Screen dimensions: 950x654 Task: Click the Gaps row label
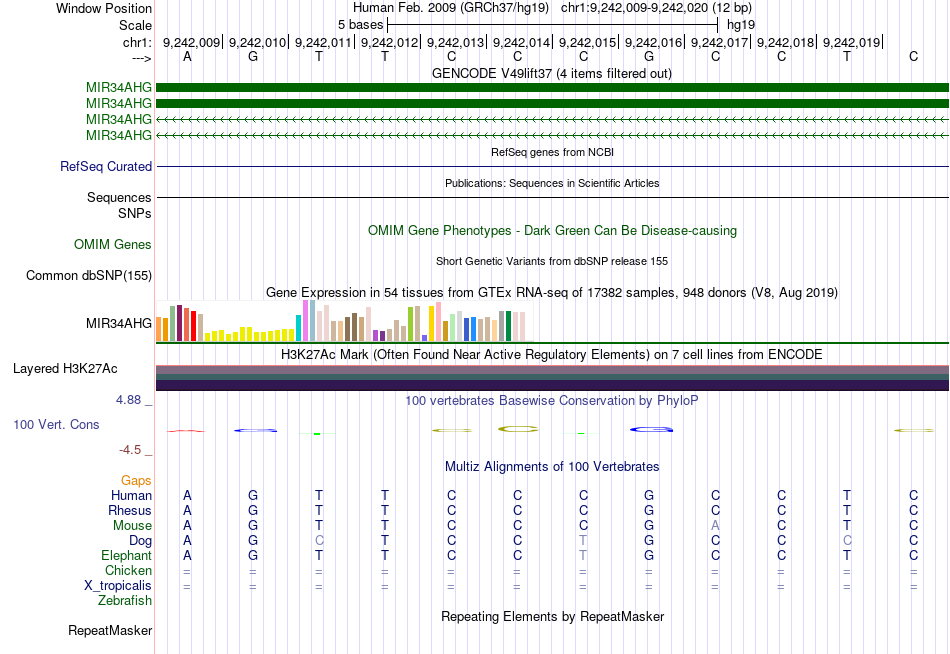pos(136,481)
